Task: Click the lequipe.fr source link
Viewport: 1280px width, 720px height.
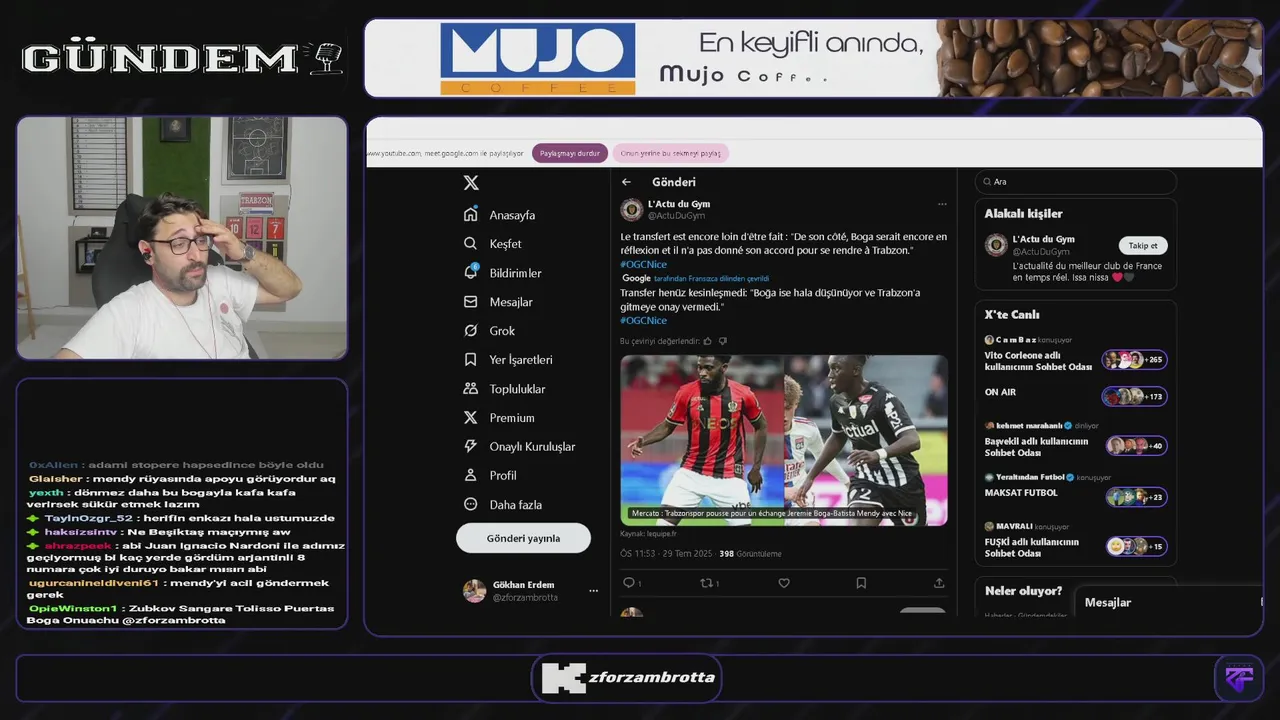Action: click(x=662, y=534)
